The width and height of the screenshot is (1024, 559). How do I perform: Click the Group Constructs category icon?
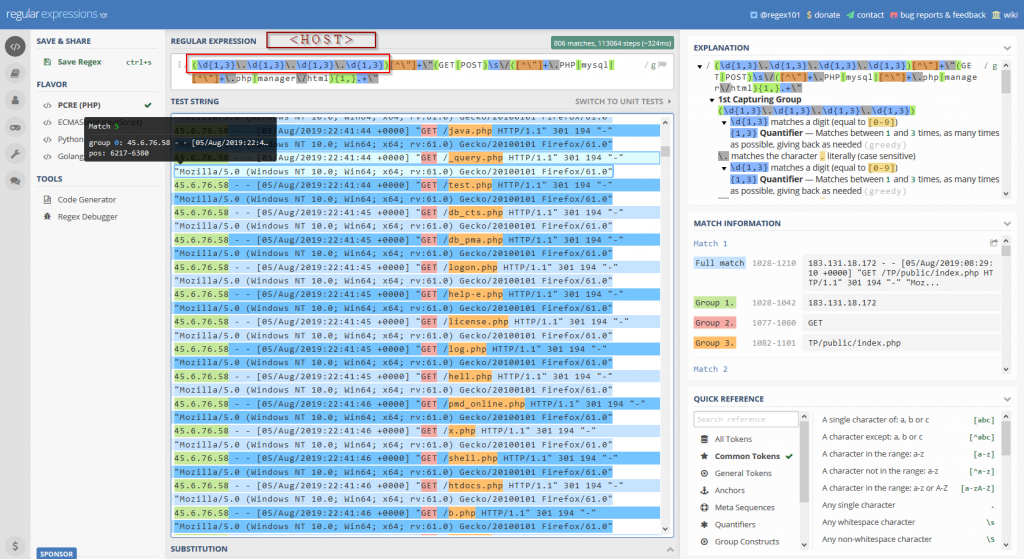704,541
